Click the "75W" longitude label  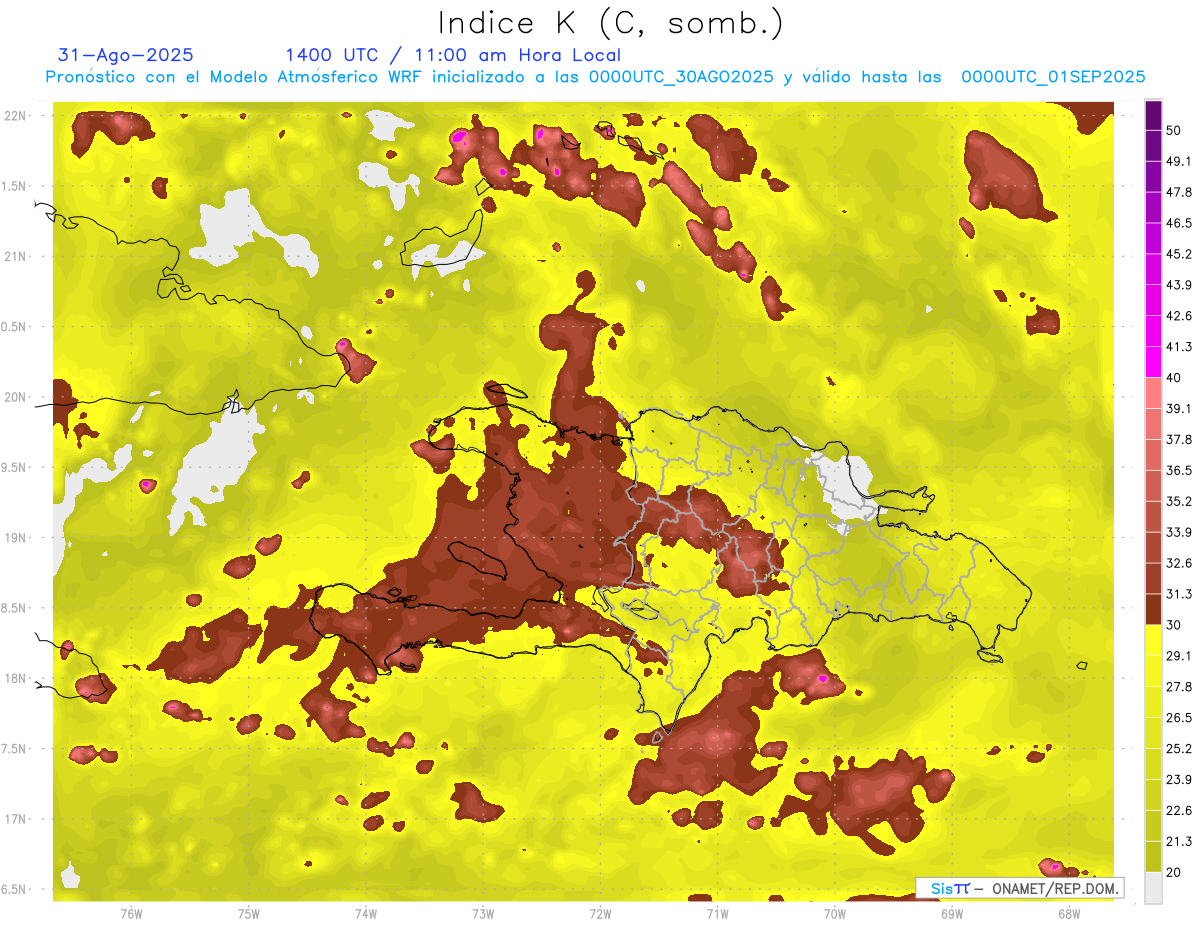pyautogui.click(x=248, y=913)
